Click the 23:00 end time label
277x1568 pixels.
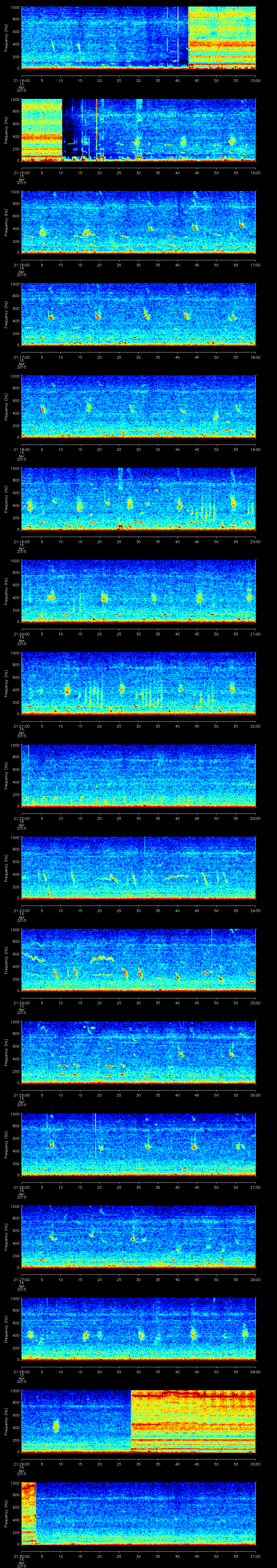click(x=256, y=818)
